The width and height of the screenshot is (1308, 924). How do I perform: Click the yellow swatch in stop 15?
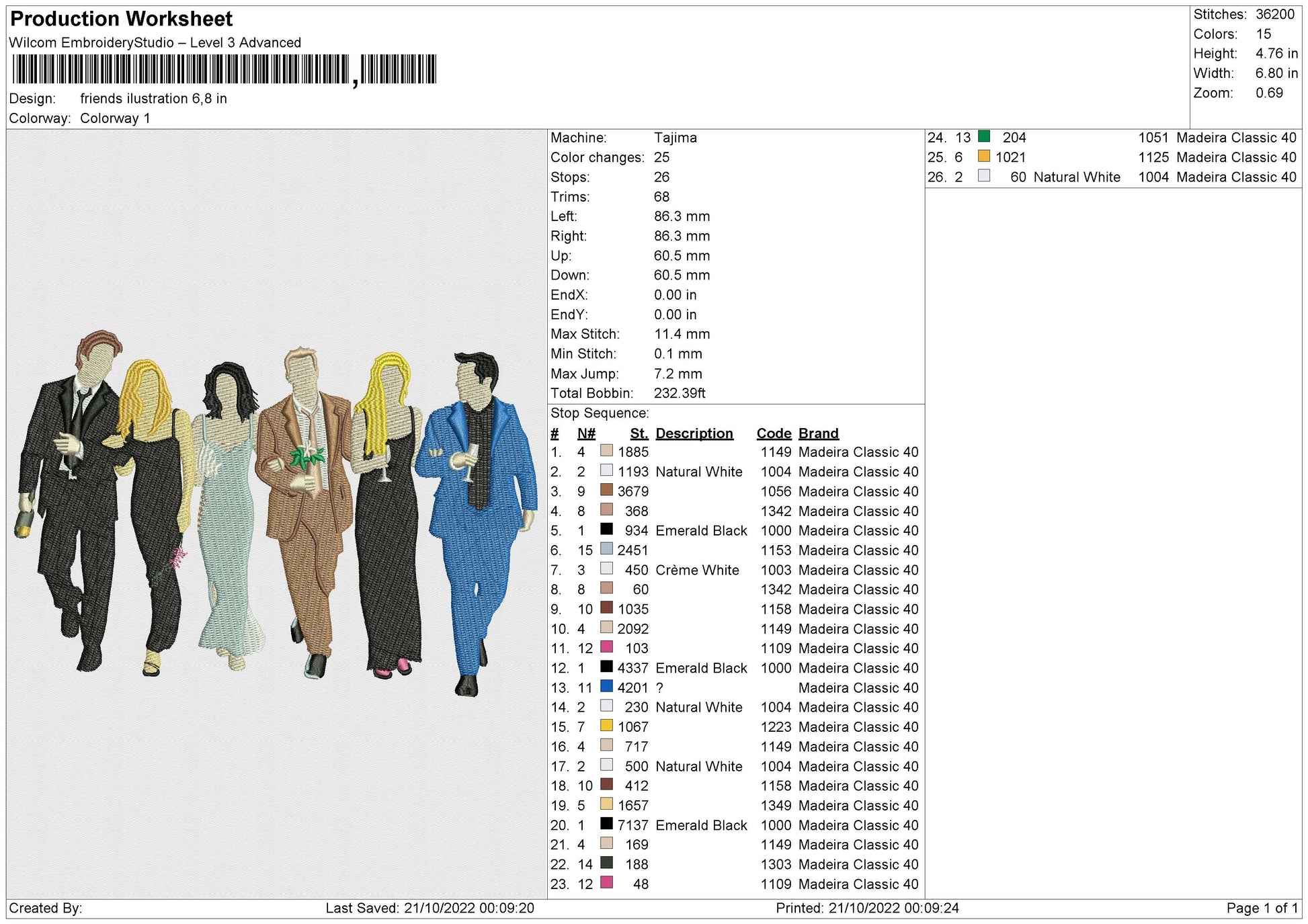(606, 726)
